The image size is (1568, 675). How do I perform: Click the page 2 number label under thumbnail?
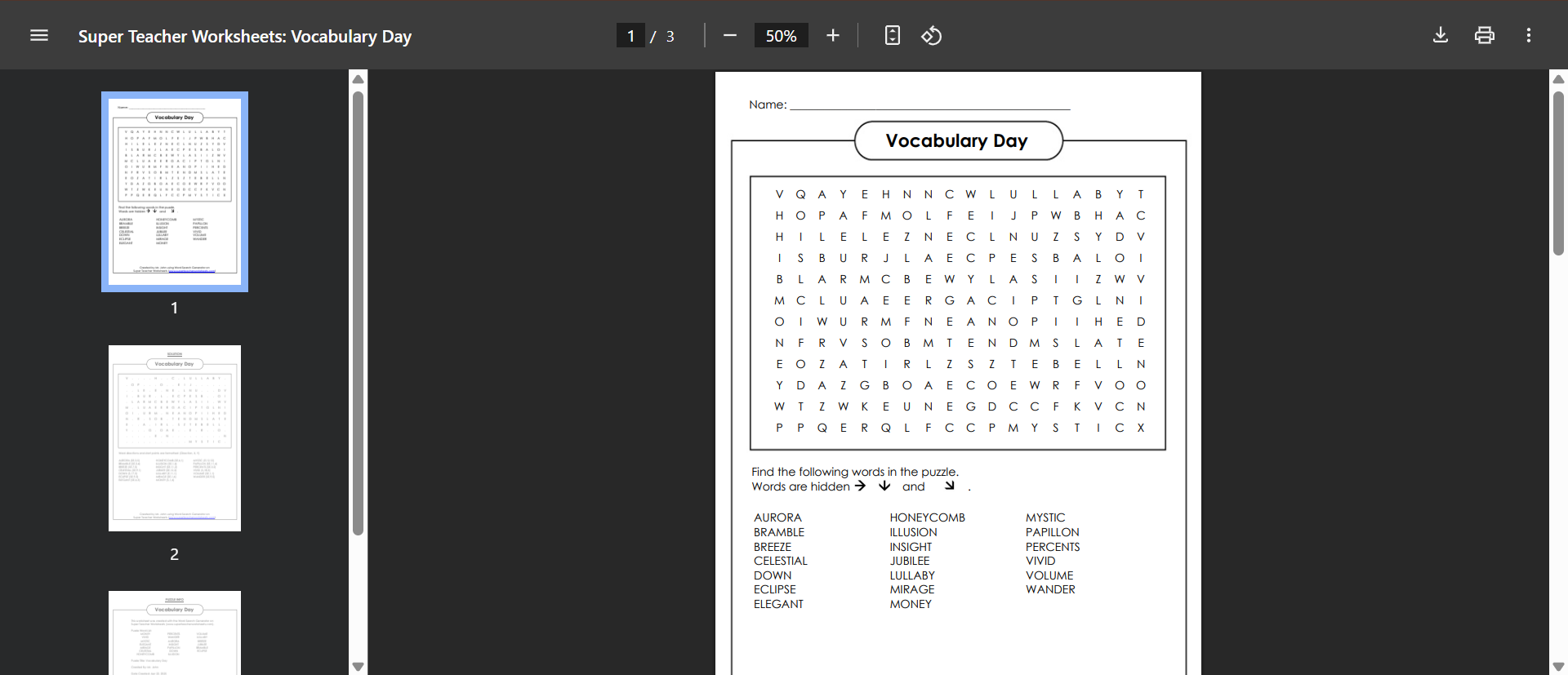click(174, 554)
